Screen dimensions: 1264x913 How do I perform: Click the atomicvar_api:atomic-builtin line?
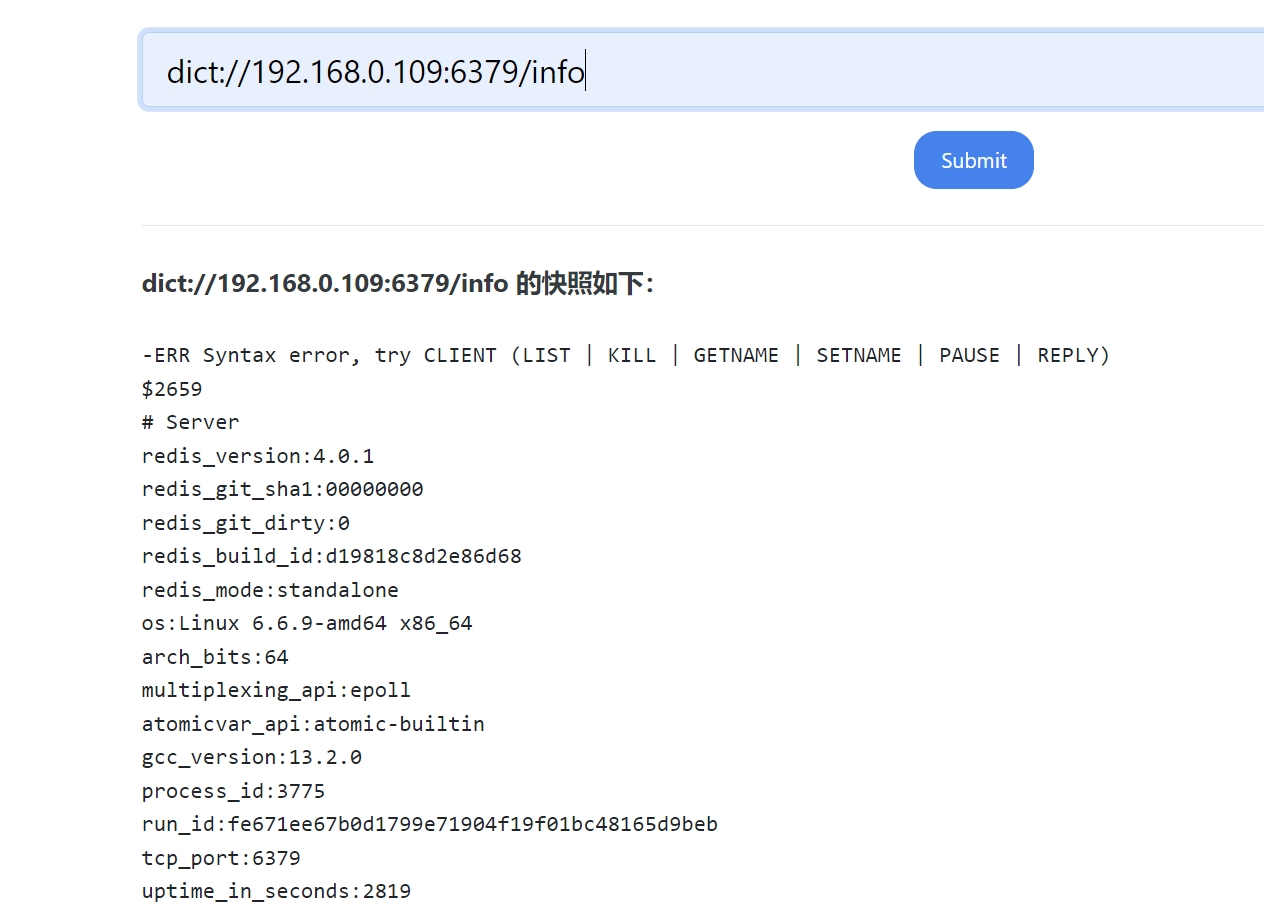pyautogui.click(x=313, y=724)
